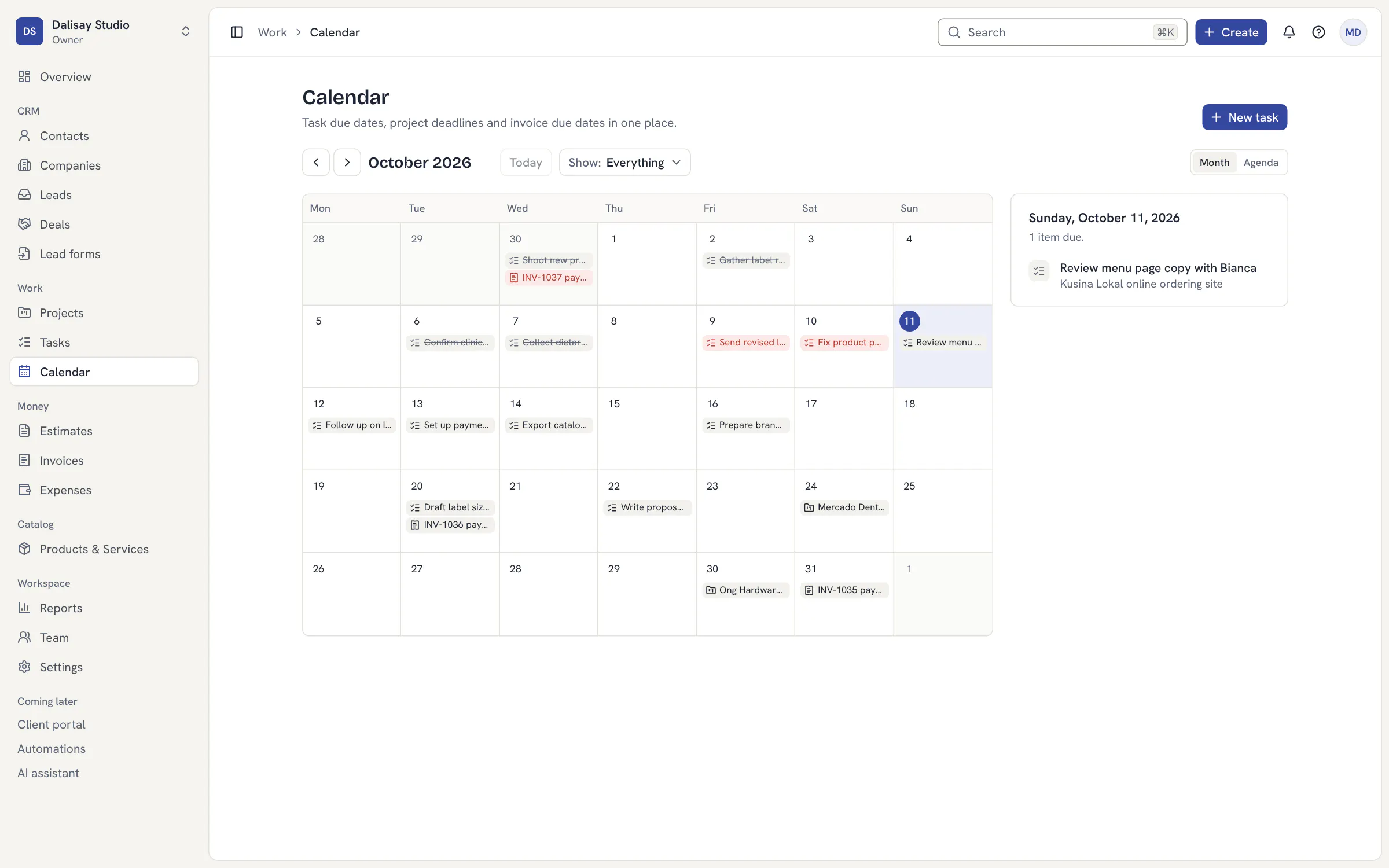The height and width of the screenshot is (868, 1389).
Task: Open Expenses in the sidebar
Action: coord(104,490)
